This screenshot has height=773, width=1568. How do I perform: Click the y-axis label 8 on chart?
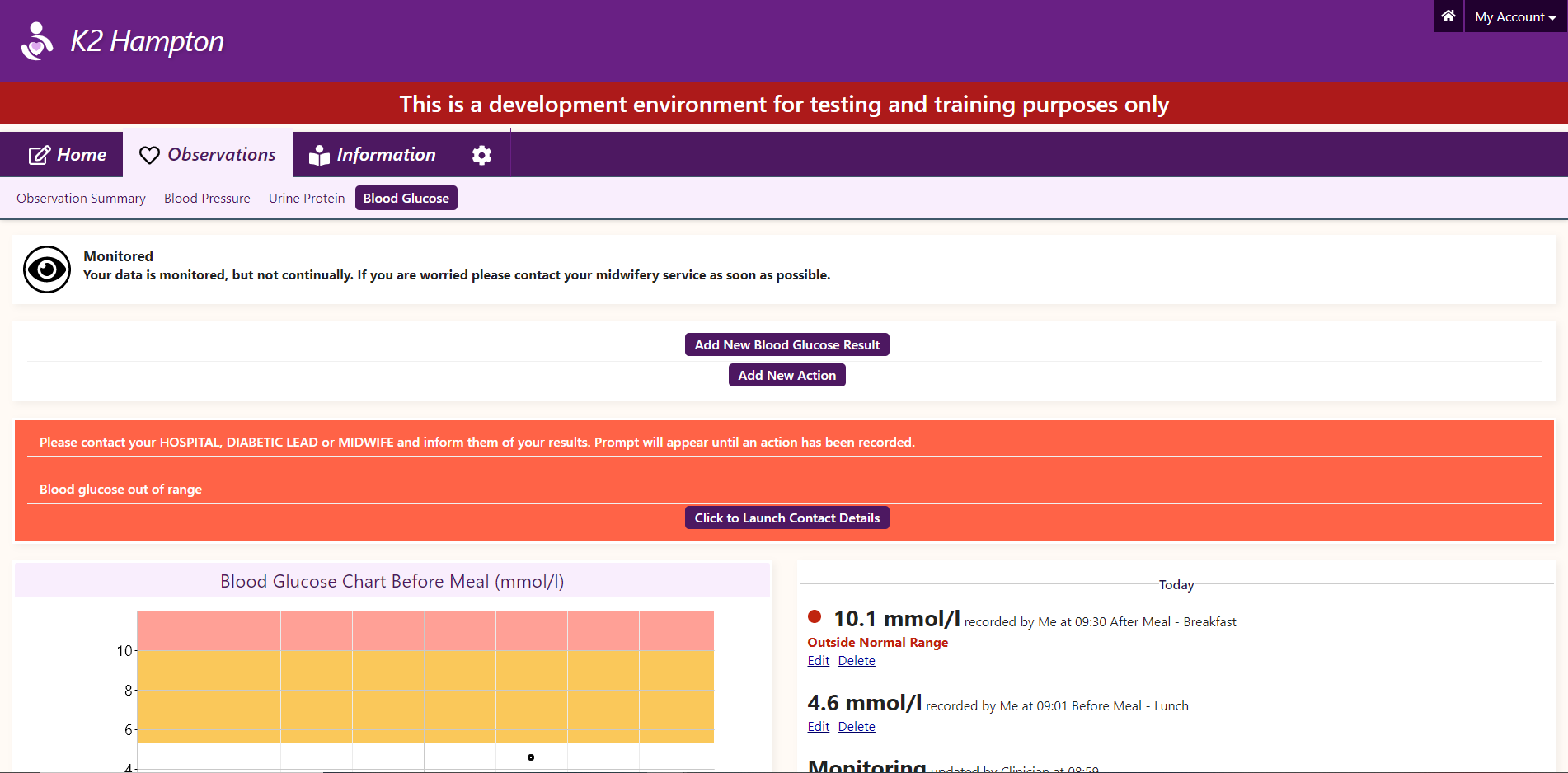click(128, 691)
